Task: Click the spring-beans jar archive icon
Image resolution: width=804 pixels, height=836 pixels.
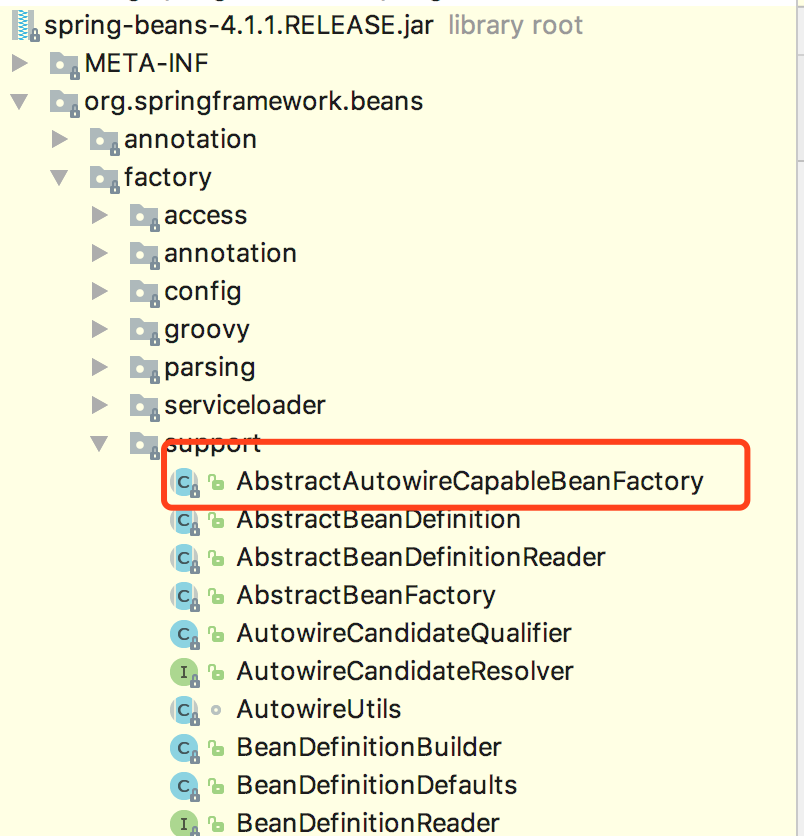Action: point(25,26)
